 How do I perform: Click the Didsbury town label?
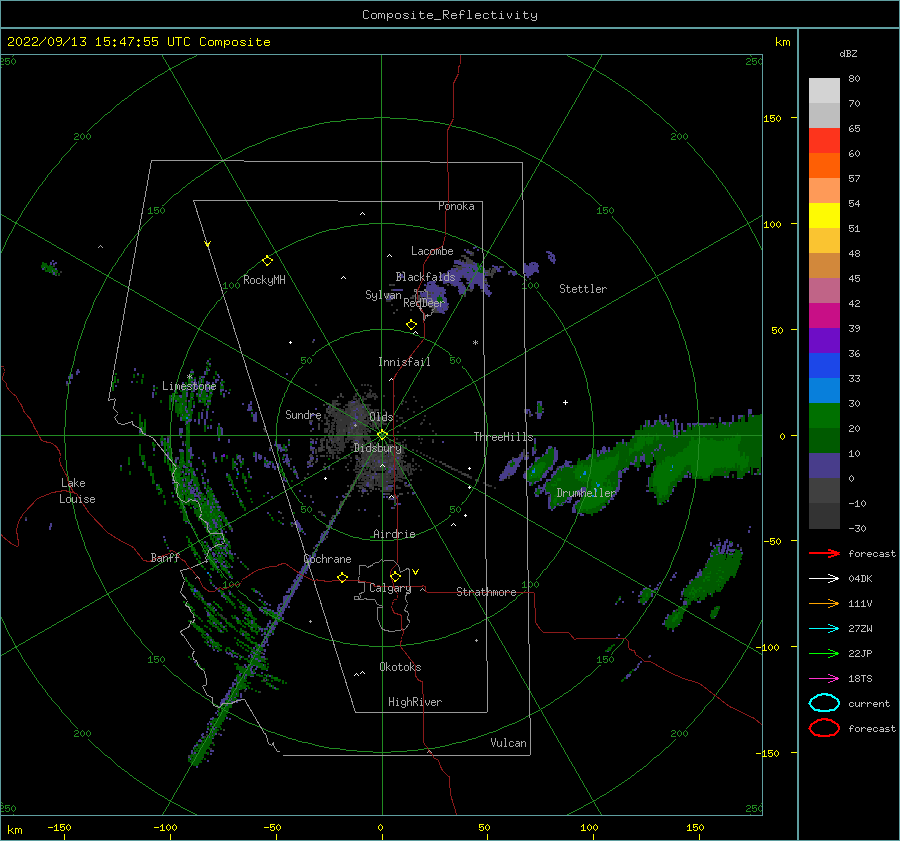pos(378,448)
